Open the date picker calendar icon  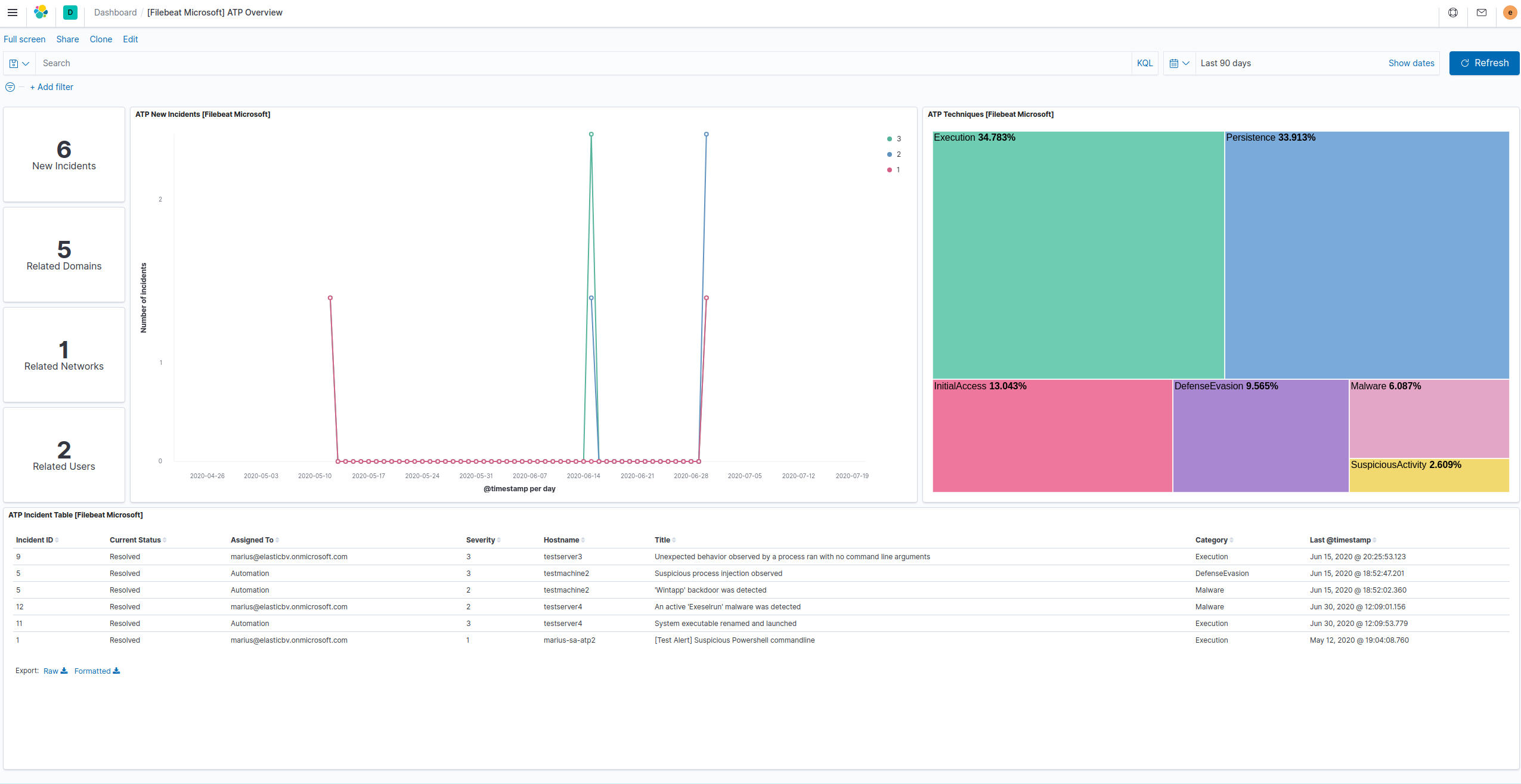[1174, 63]
